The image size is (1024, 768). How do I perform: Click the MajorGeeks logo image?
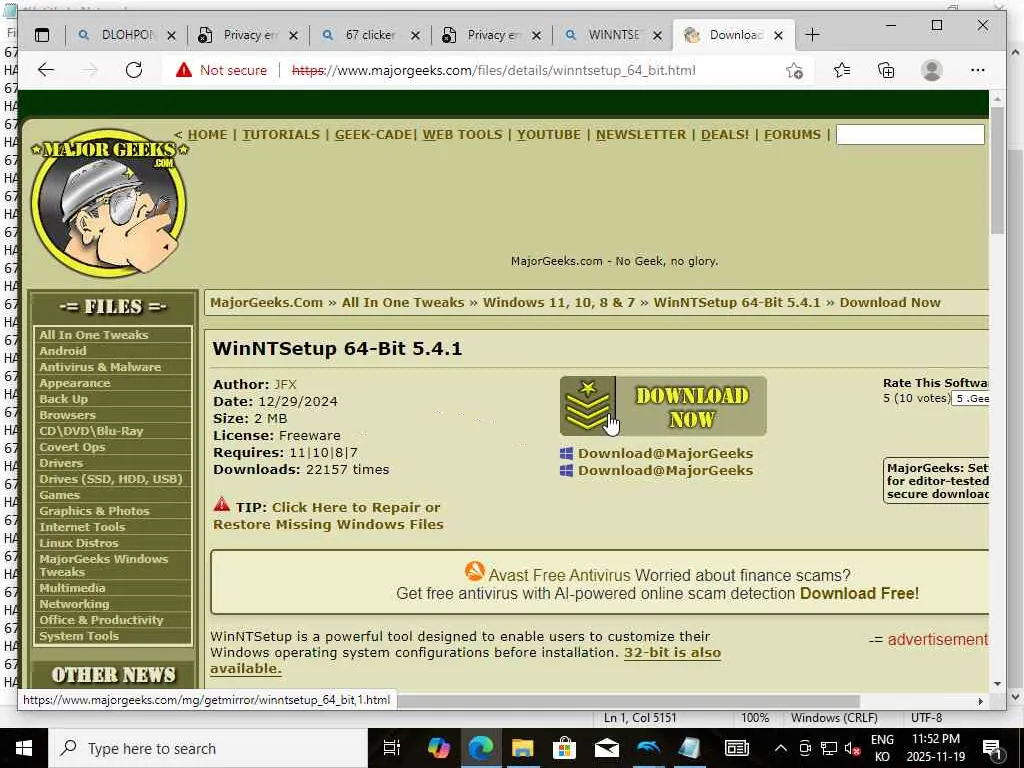coord(108,202)
